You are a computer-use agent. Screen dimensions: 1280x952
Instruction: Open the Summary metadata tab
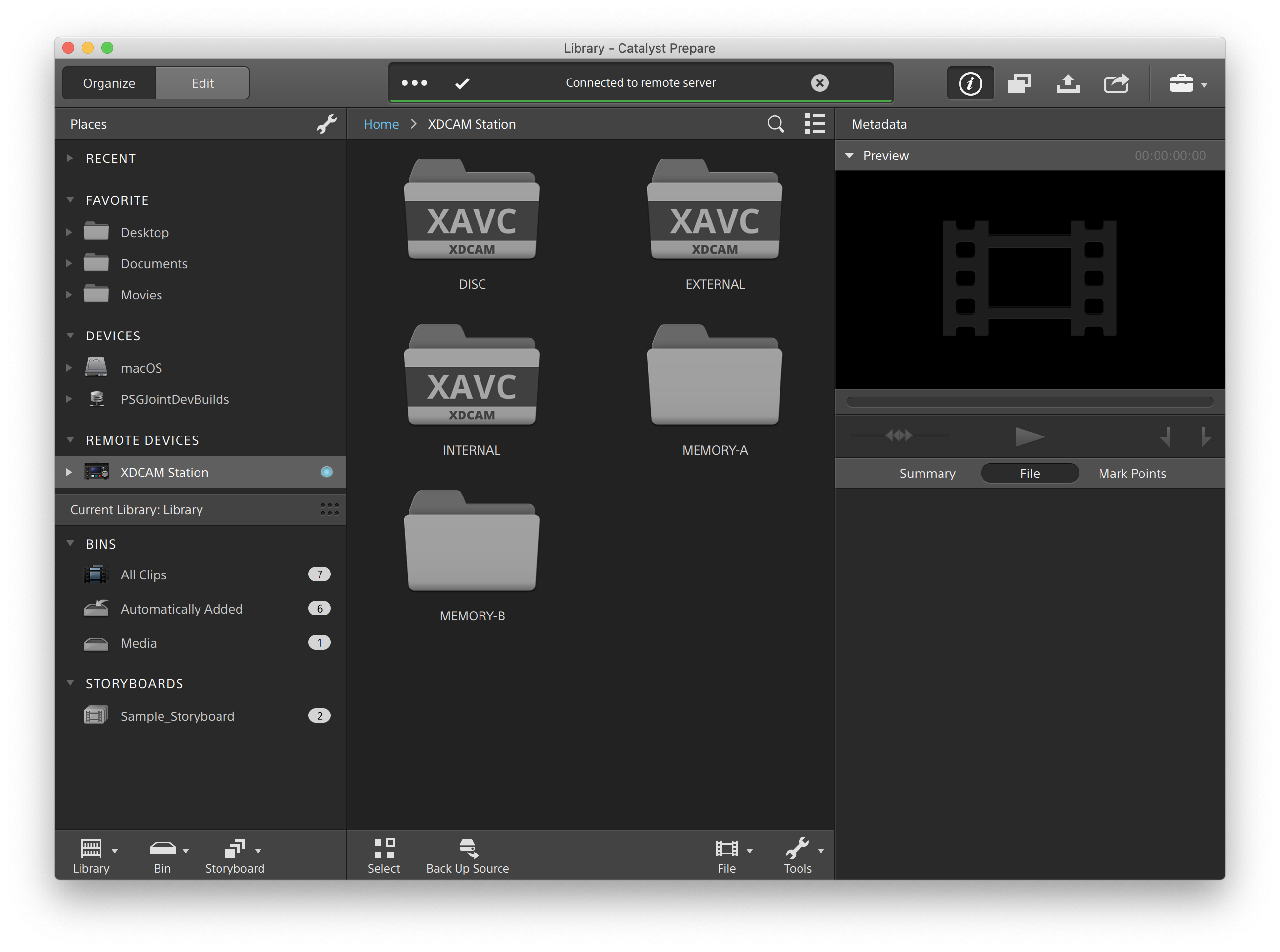[927, 473]
